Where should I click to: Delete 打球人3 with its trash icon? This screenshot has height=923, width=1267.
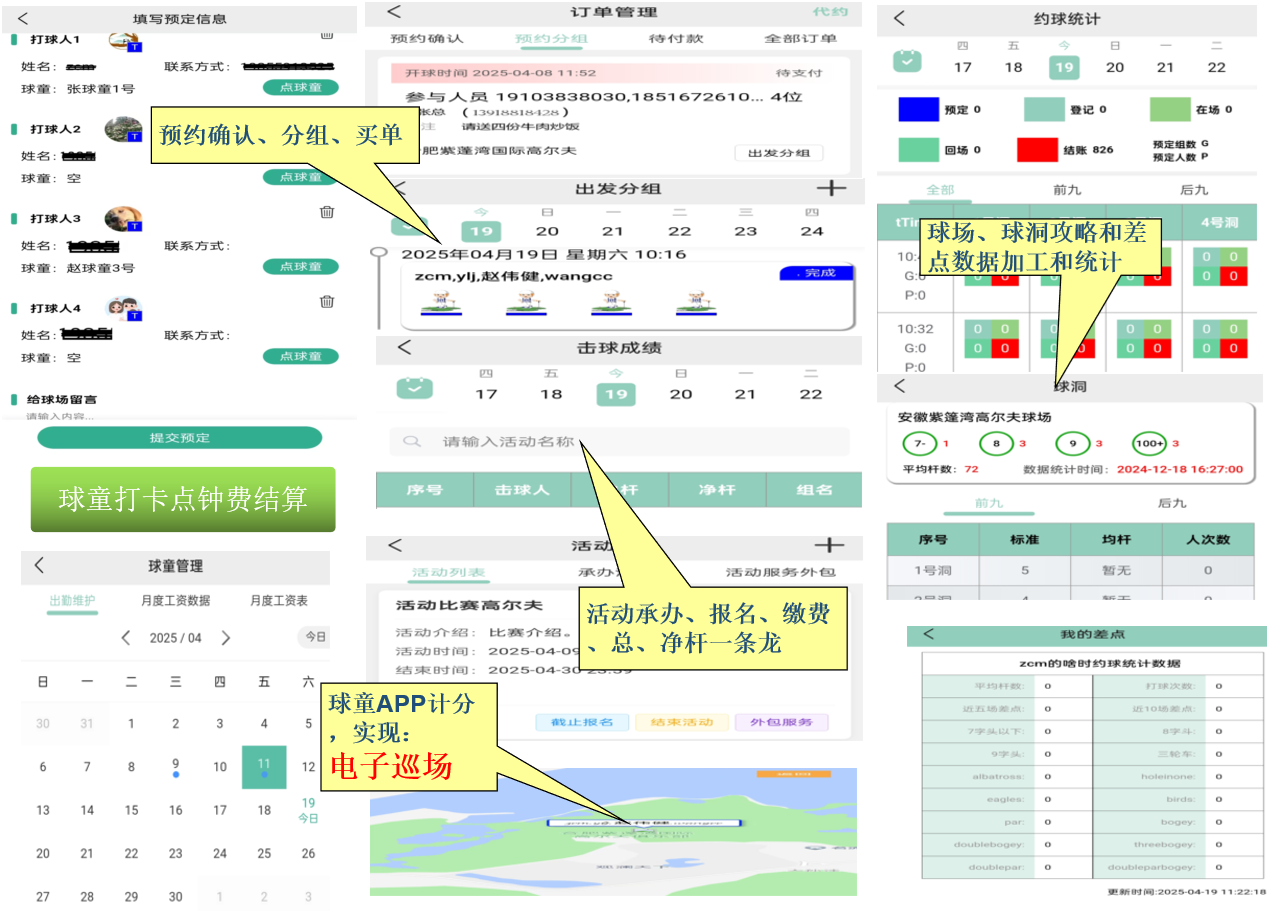coord(327,212)
